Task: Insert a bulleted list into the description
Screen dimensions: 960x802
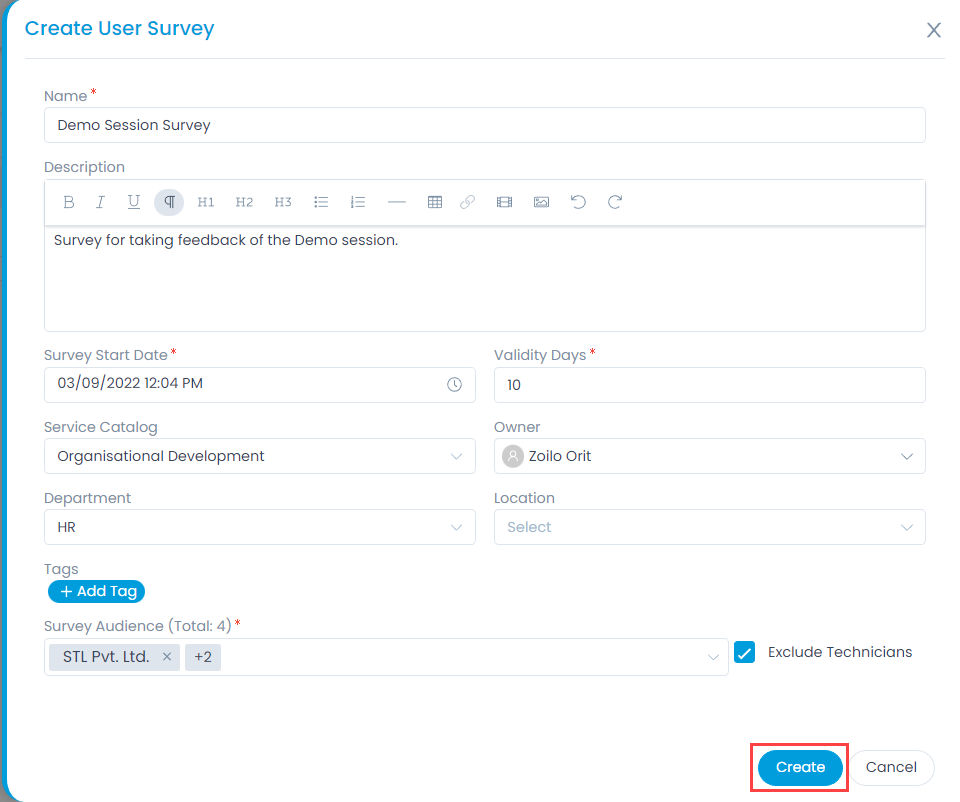Action: pyautogui.click(x=321, y=201)
